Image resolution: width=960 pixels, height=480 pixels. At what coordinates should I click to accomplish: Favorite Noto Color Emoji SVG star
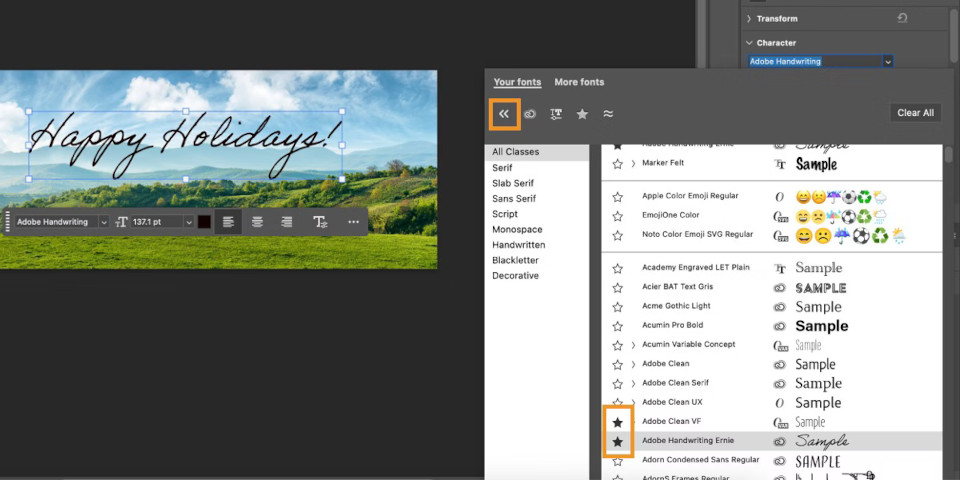coord(618,236)
